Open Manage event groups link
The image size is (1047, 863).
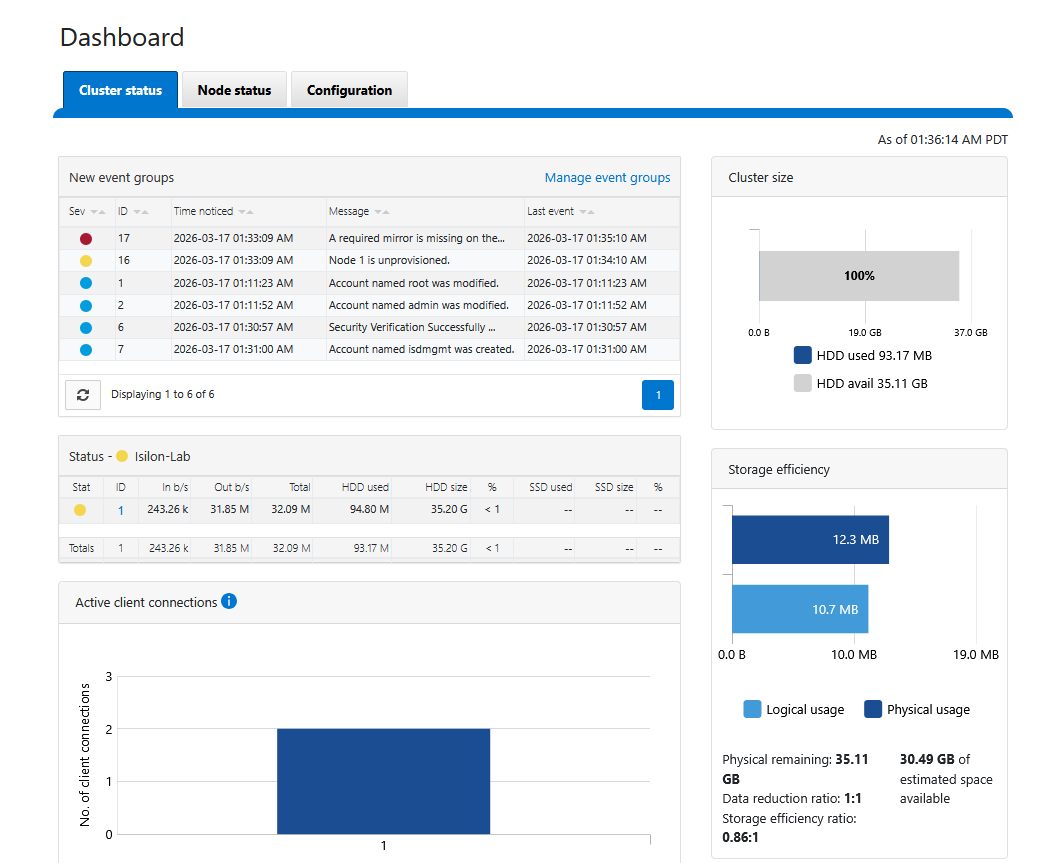[x=607, y=178]
